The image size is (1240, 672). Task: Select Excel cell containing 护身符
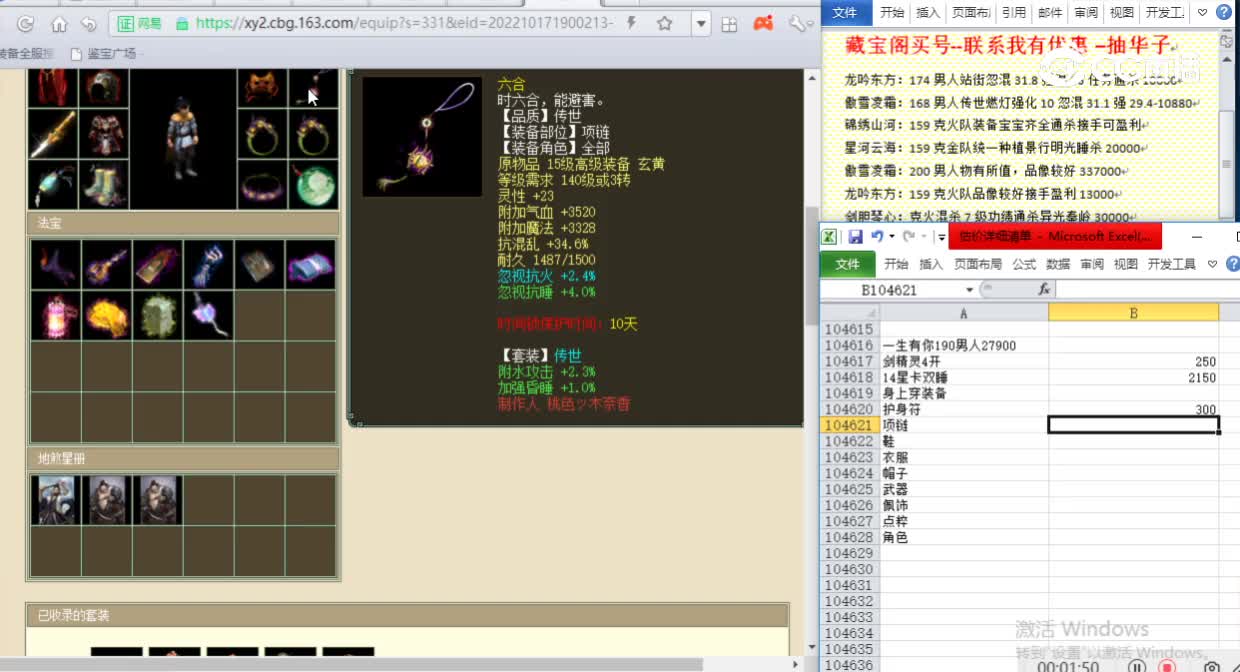tap(963, 409)
